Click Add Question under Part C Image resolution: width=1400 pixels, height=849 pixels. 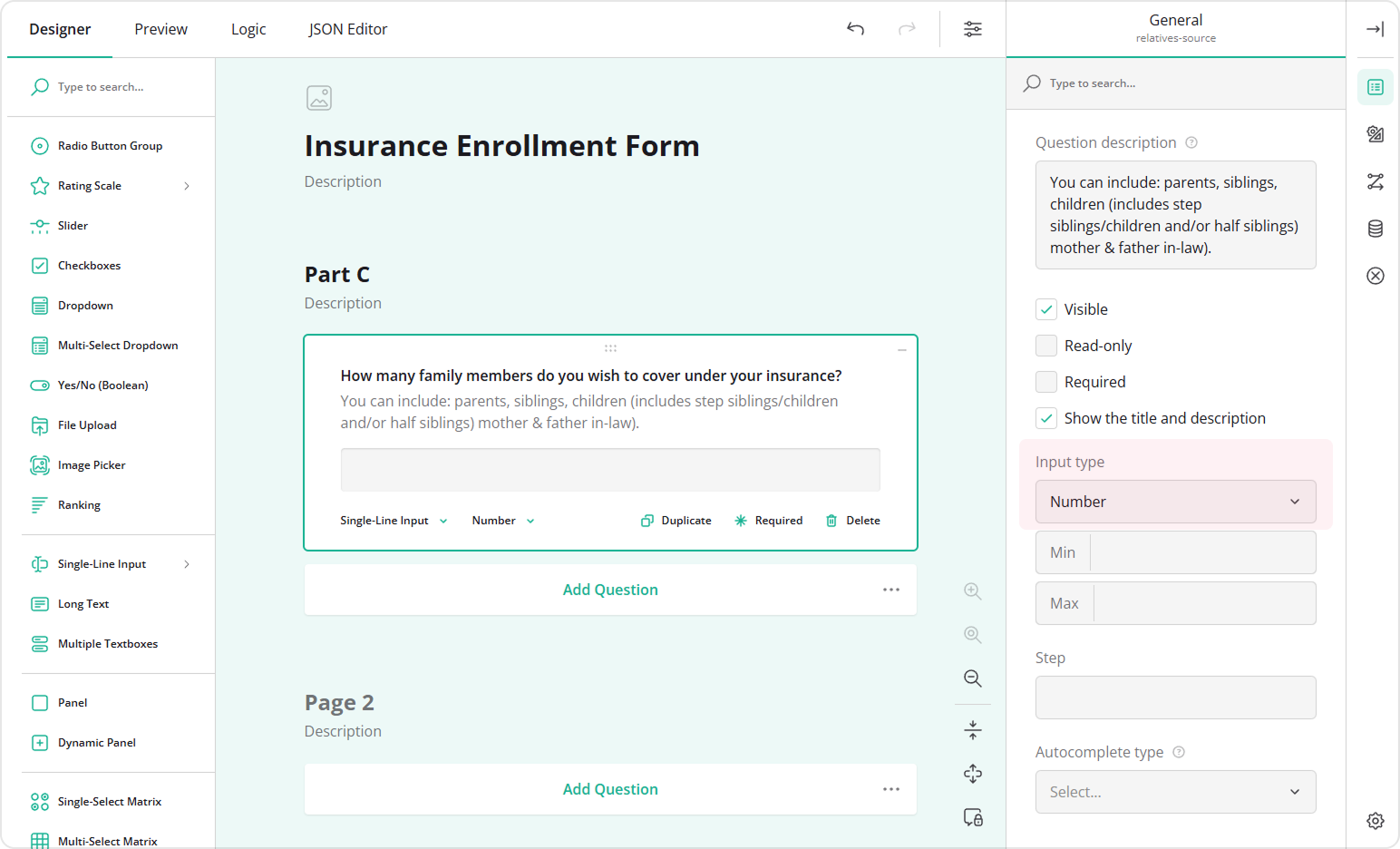click(x=609, y=590)
